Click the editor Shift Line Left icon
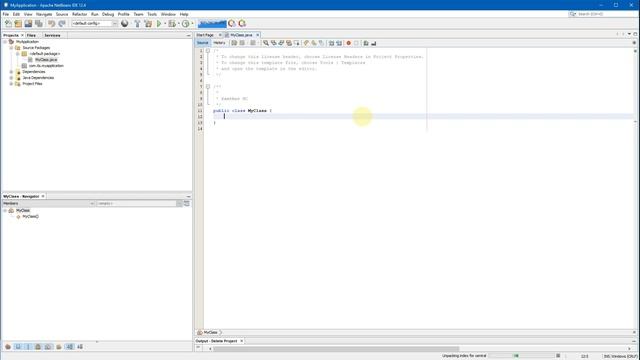This screenshot has height=360, width=640. pos(331,43)
